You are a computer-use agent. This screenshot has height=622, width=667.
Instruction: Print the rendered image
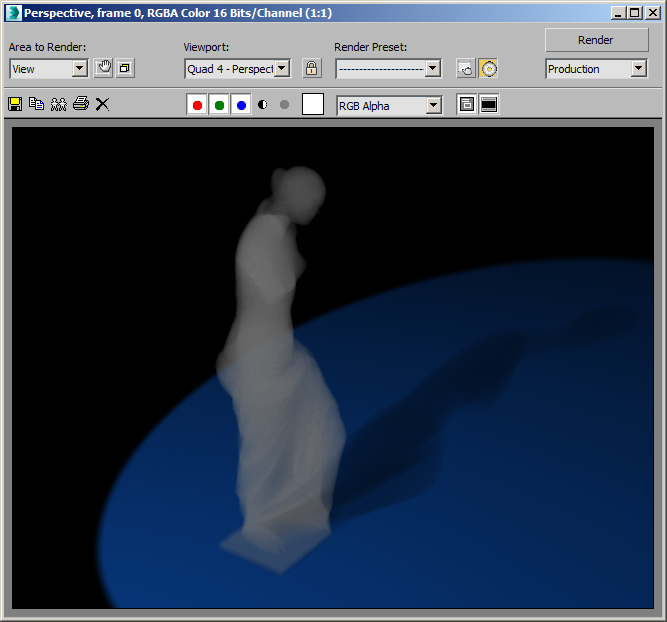pos(81,104)
